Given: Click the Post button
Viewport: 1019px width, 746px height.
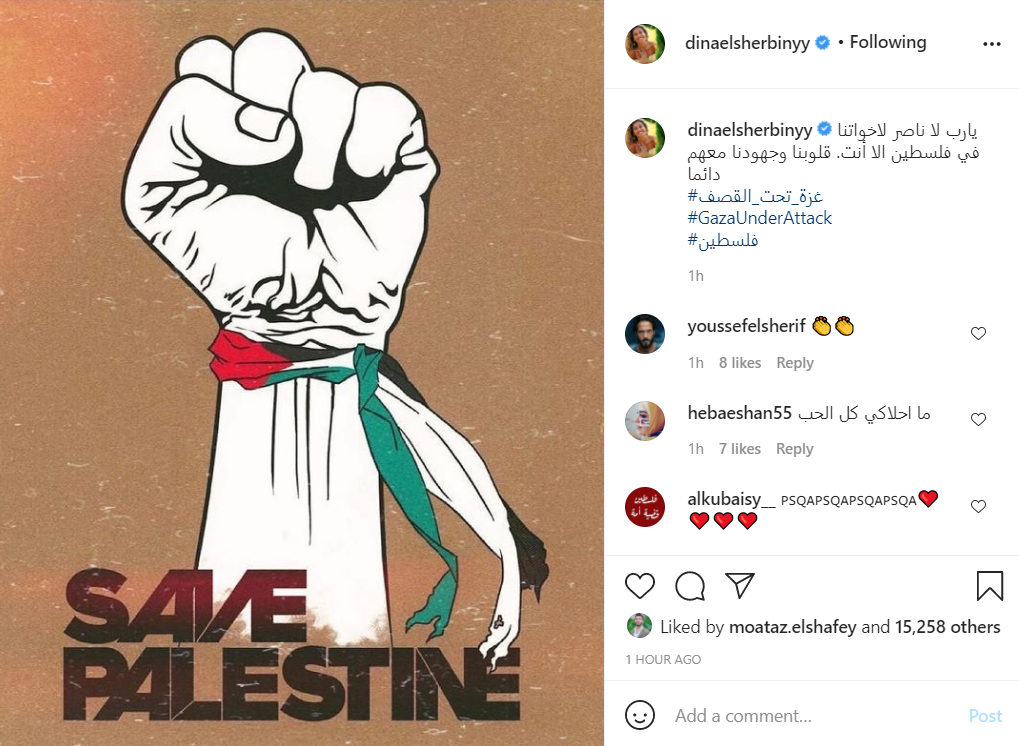Looking at the screenshot, I should point(985,715).
